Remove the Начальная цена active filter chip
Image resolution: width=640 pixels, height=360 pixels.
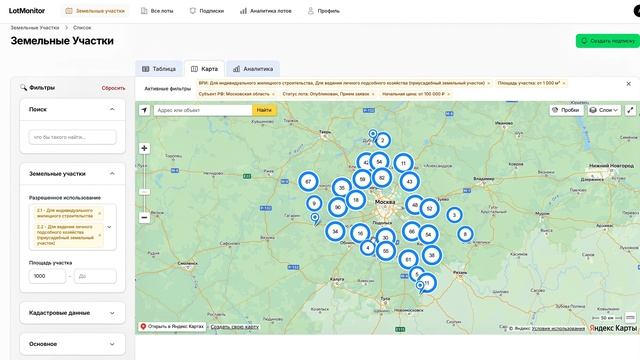448,94
